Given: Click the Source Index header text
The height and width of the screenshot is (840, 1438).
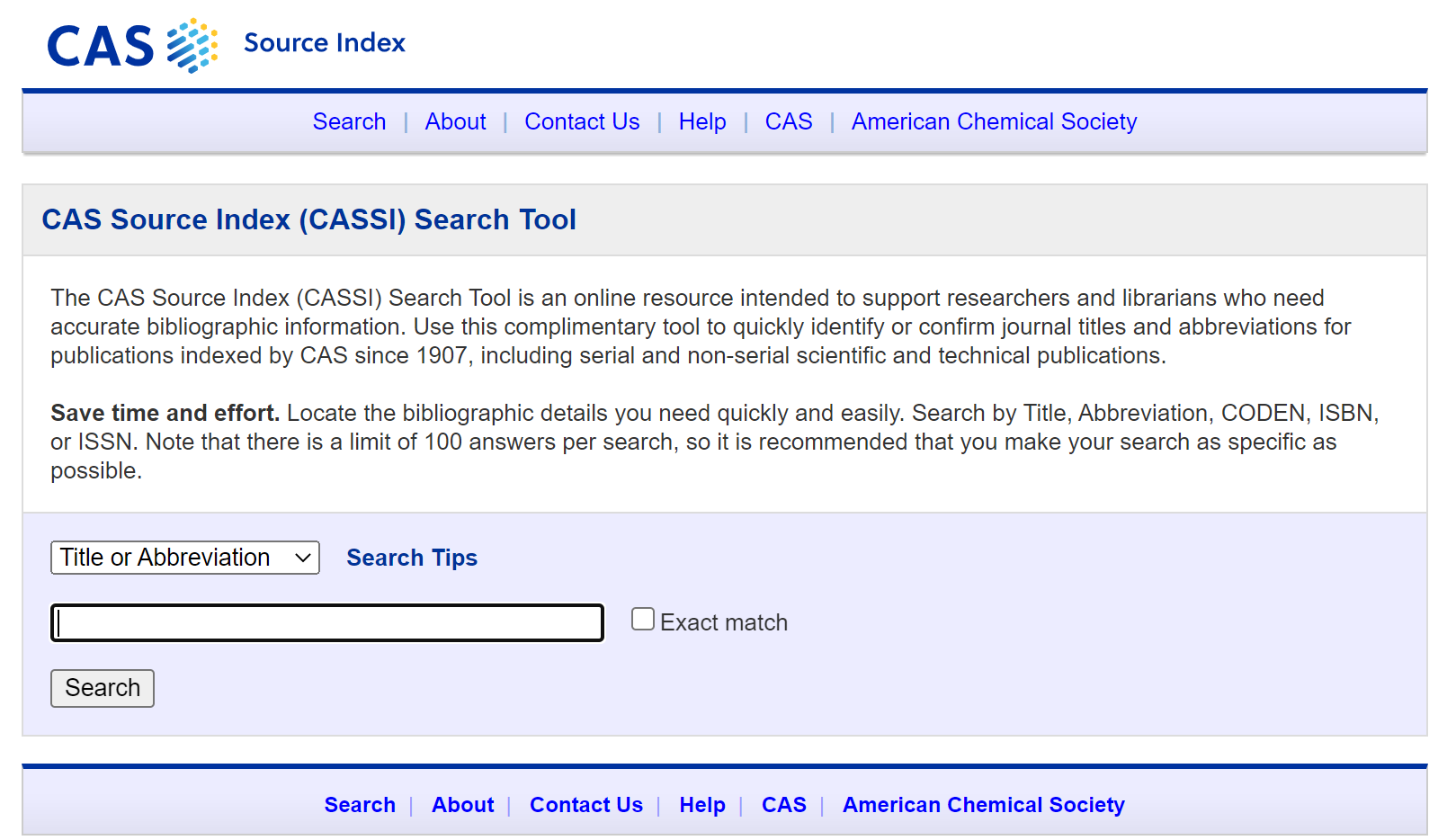Looking at the screenshot, I should click(324, 42).
